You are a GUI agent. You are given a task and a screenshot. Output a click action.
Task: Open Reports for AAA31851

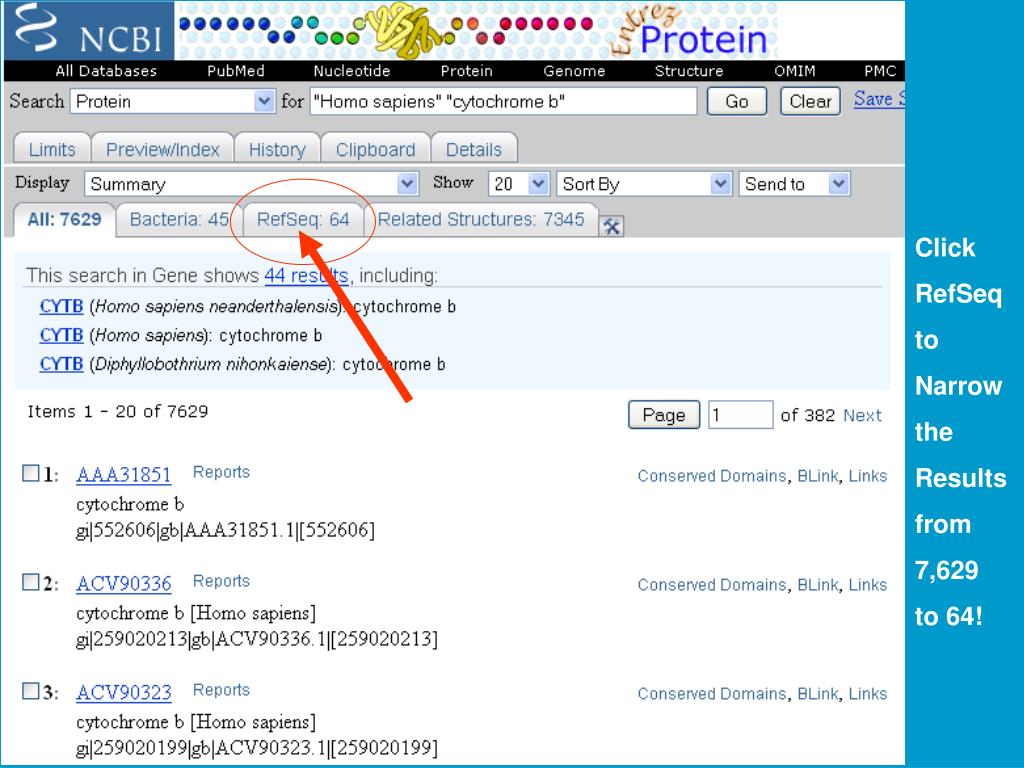tap(221, 472)
